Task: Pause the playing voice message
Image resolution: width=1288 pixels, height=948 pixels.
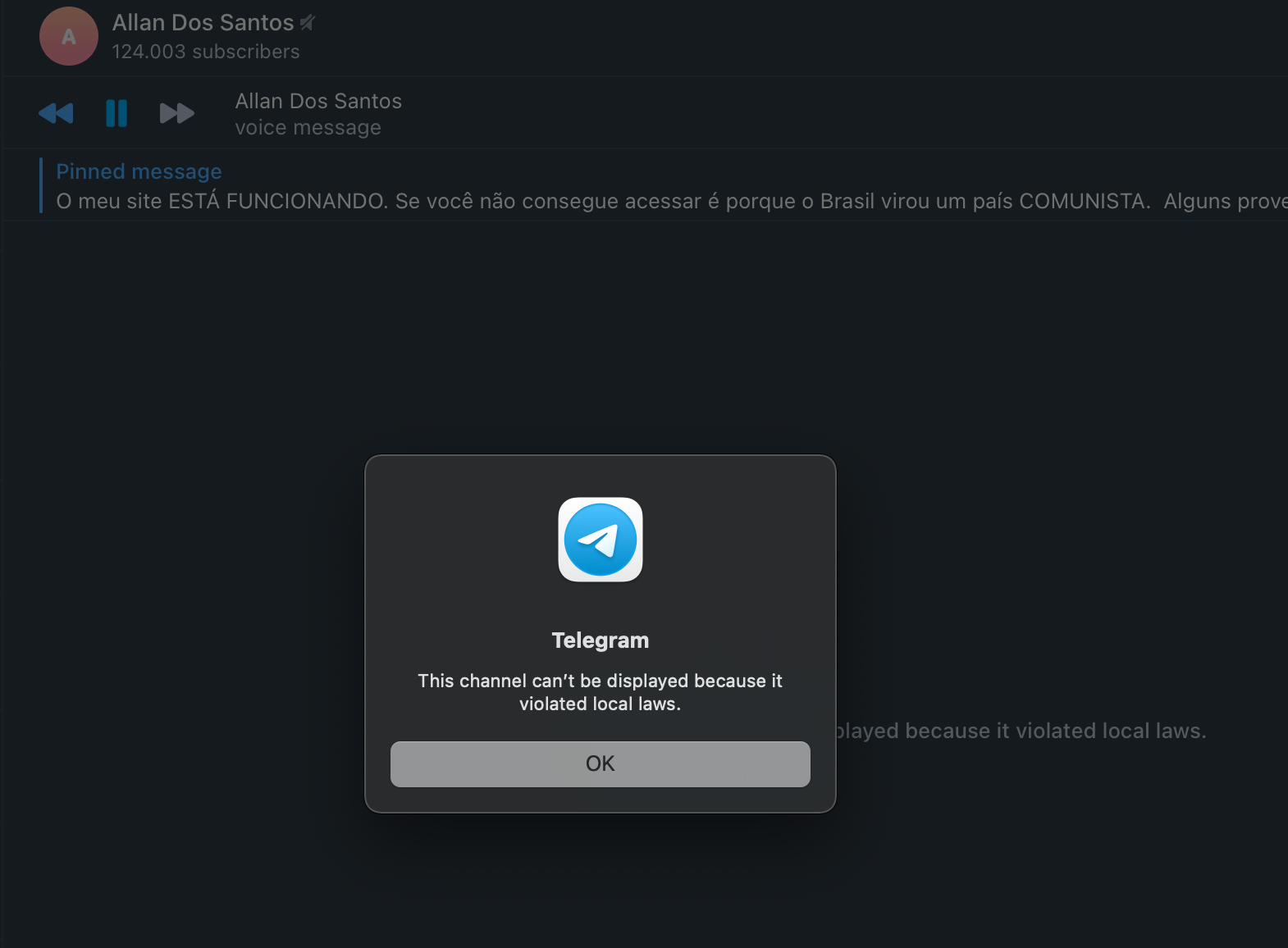Action: point(116,113)
